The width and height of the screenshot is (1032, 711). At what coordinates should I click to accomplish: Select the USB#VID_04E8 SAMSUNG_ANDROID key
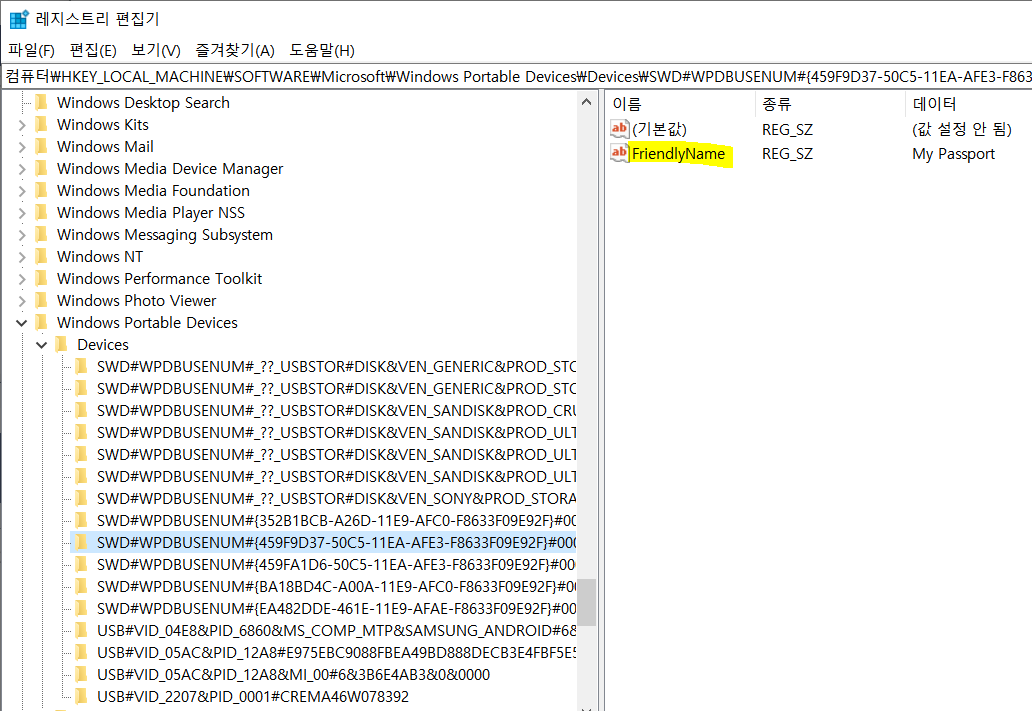pyautogui.click(x=336, y=631)
